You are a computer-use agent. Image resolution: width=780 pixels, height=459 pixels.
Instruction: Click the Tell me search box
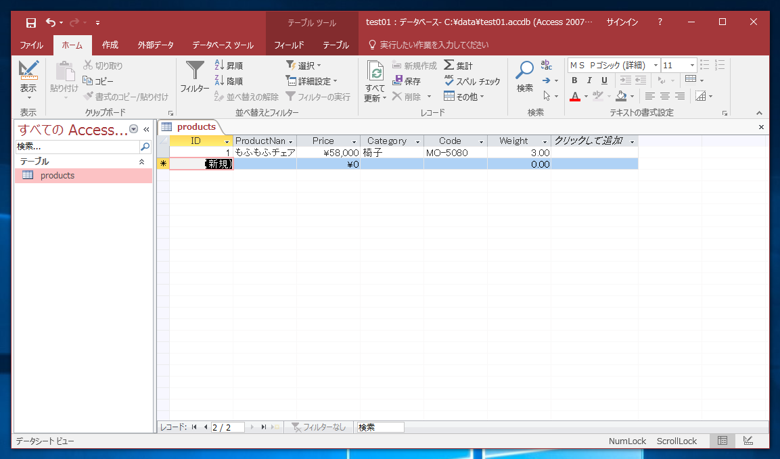point(429,45)
